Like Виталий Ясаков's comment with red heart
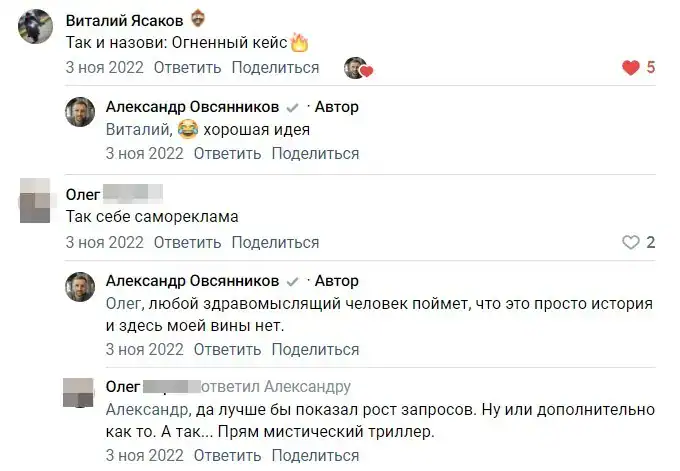 pos(630,68)
